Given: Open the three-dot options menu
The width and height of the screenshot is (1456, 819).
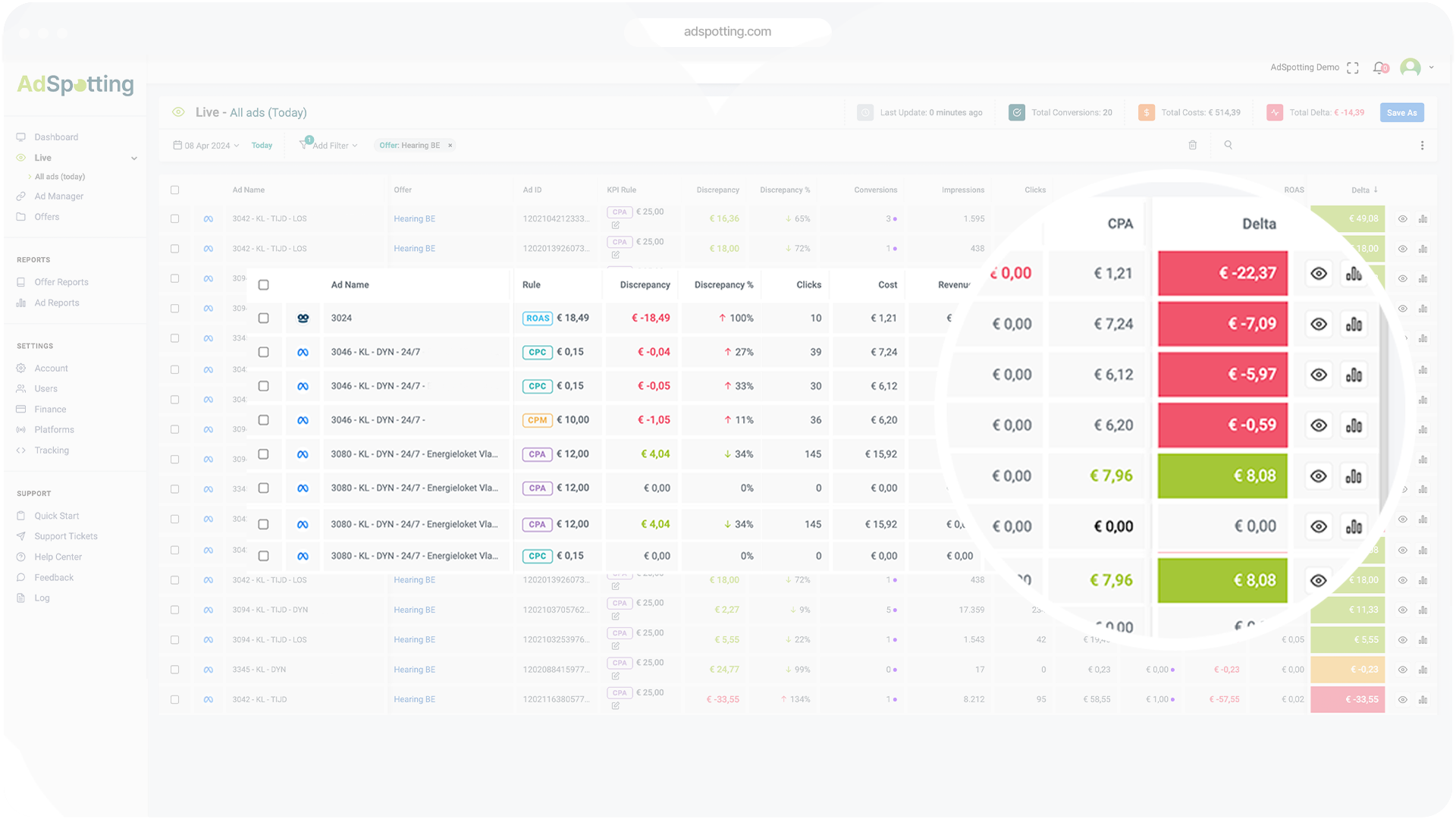Looking at the screenshot, I should 1422,145.
